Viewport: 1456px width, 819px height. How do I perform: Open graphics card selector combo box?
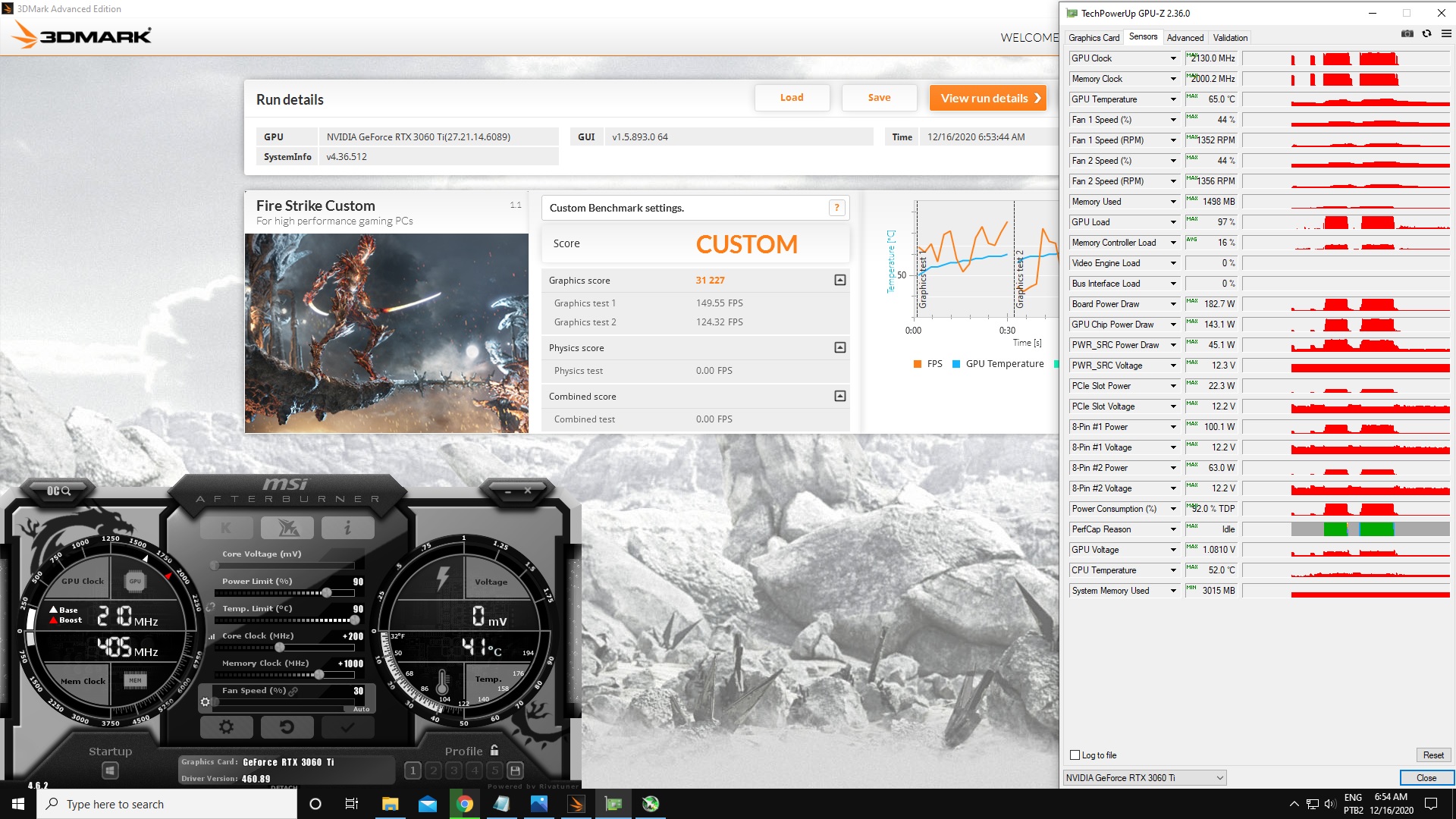[x=1144, y=777]
